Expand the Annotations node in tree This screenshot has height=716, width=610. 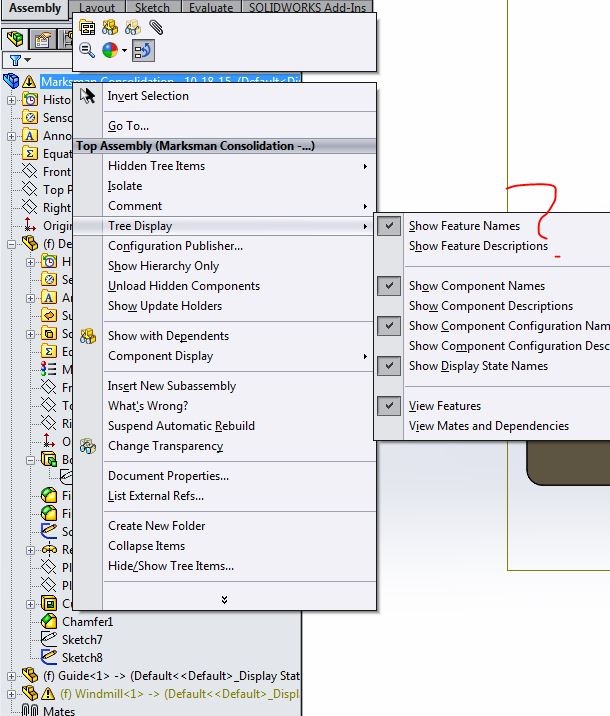pos(11,136)
